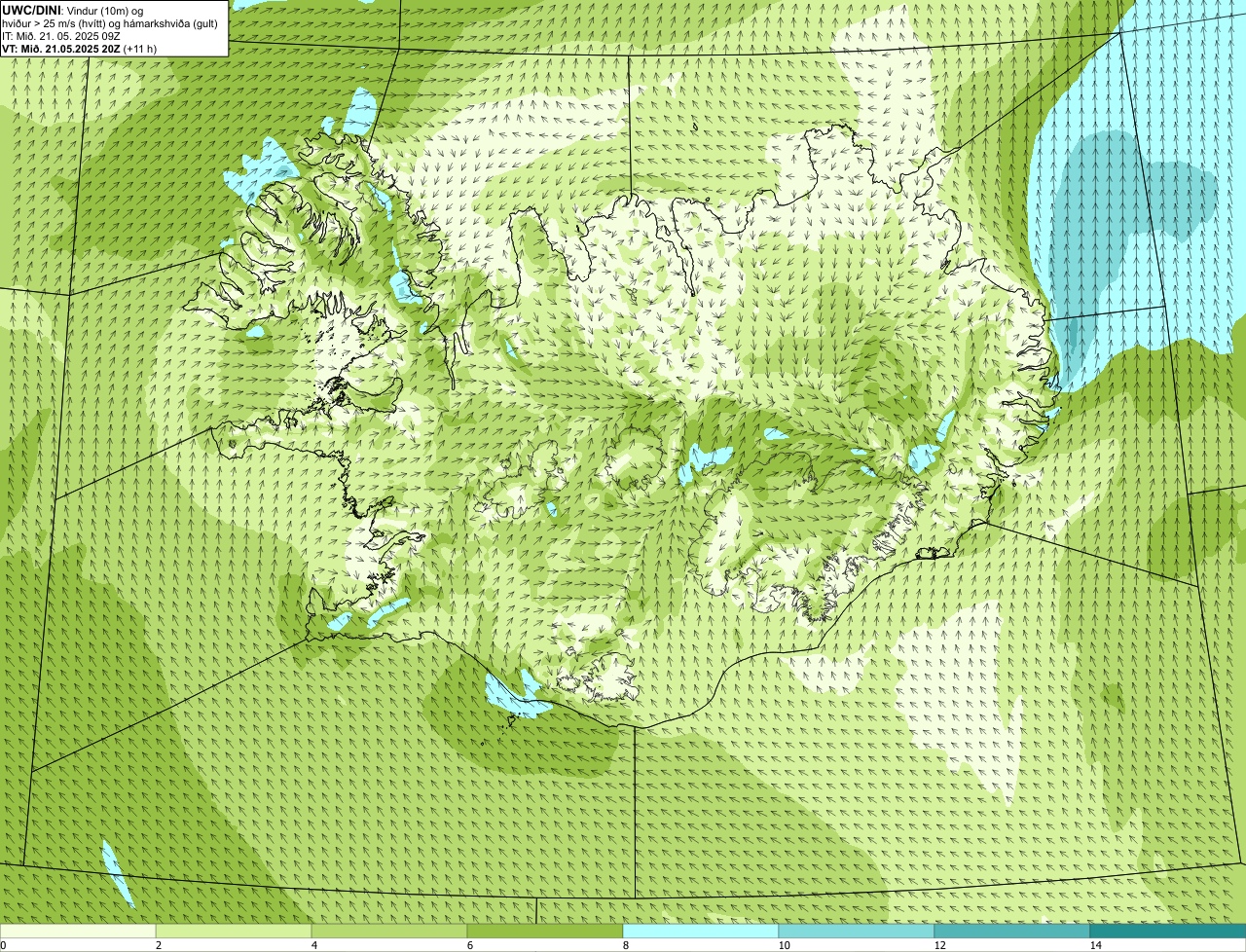This screenshot has width=1246, height=952.
Task: Click the medium green 4–6 legend color segment
Action: (x=389, y=931)
